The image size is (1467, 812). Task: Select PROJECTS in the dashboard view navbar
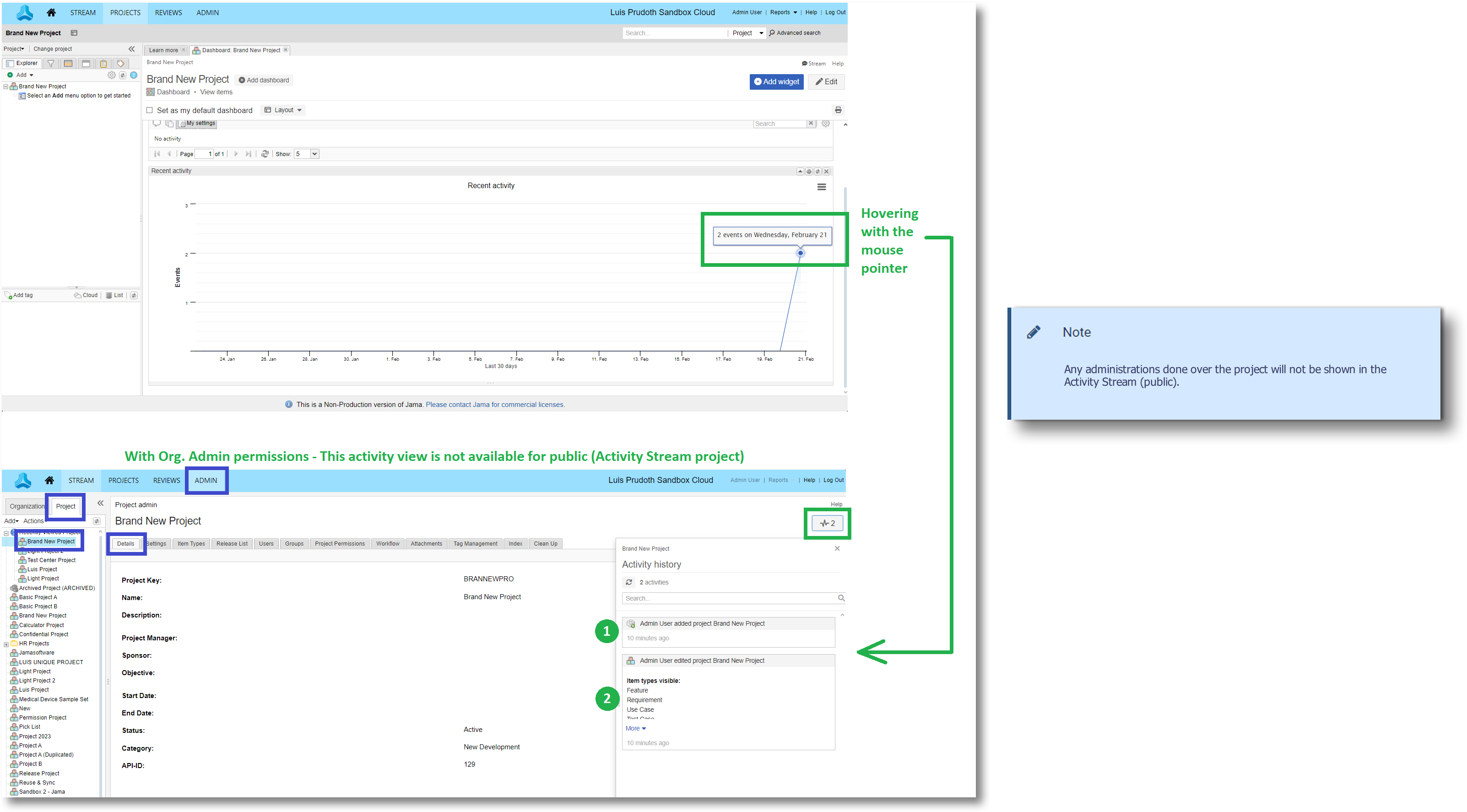pyautogui.click(x=125, y=12)
